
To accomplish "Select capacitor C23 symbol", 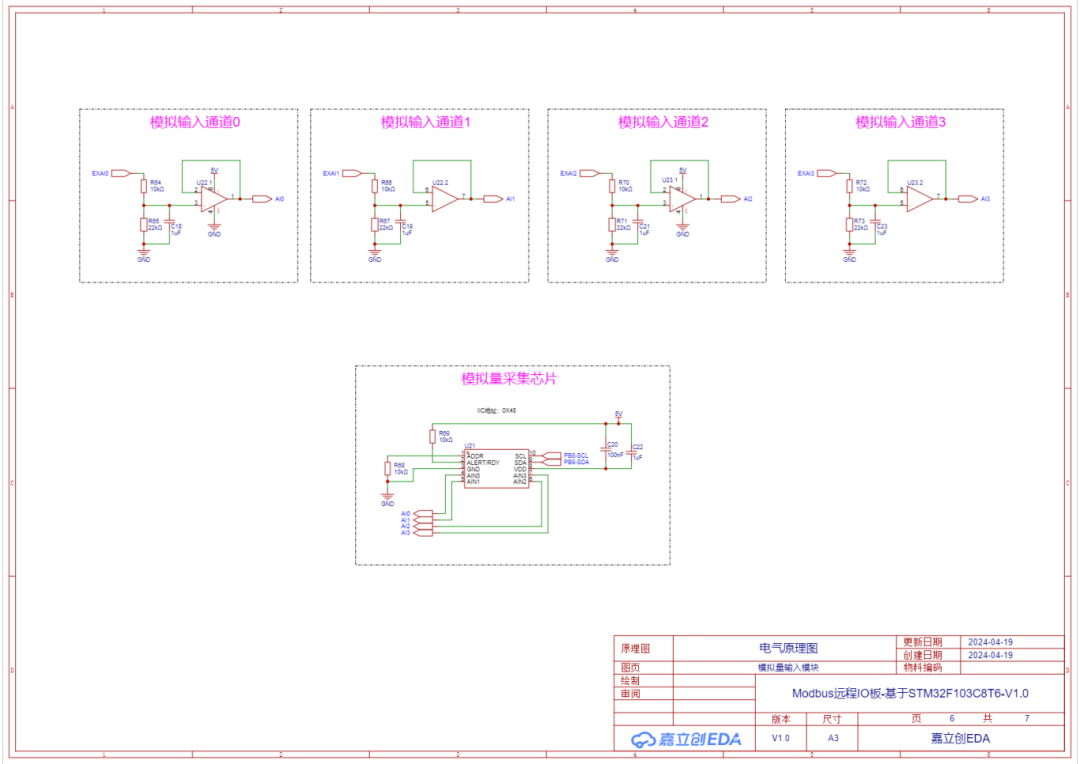I will click(x=875, y=222).
